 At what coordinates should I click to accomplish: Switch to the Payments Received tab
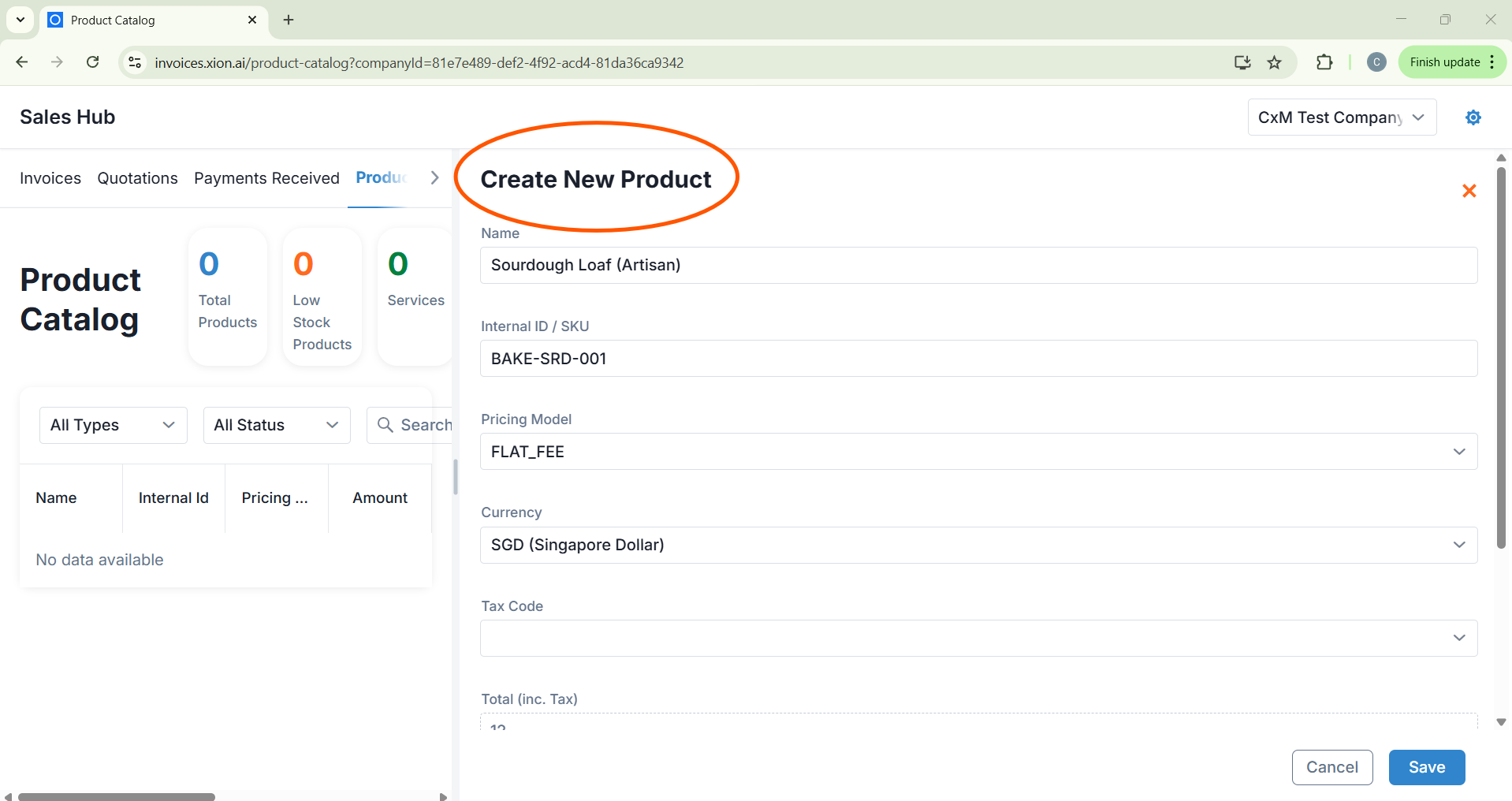click(266, 178)
